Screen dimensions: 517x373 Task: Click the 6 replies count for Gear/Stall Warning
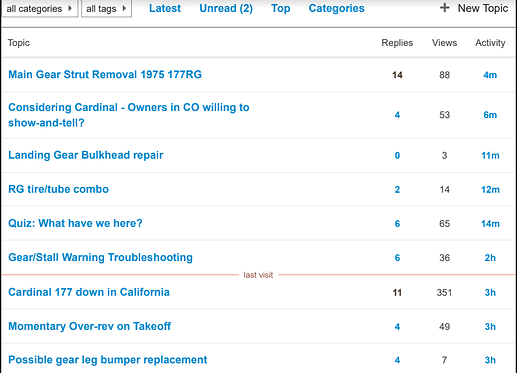[x=397, y=258]
